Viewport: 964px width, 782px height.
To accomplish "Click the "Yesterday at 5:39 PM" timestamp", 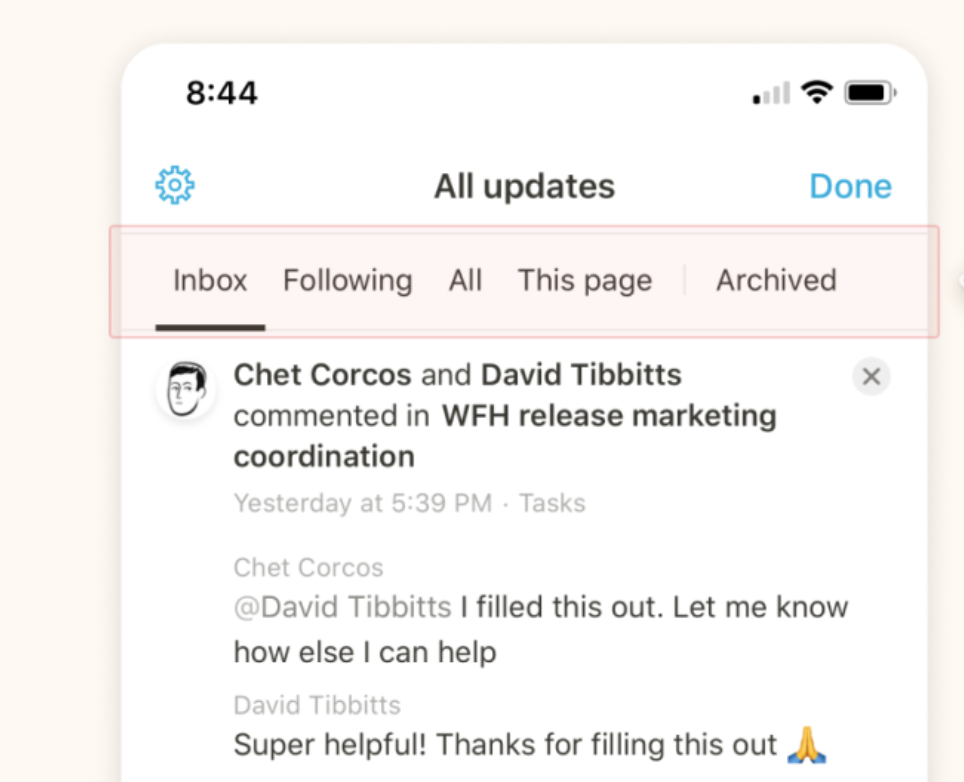I will point(362,503).
